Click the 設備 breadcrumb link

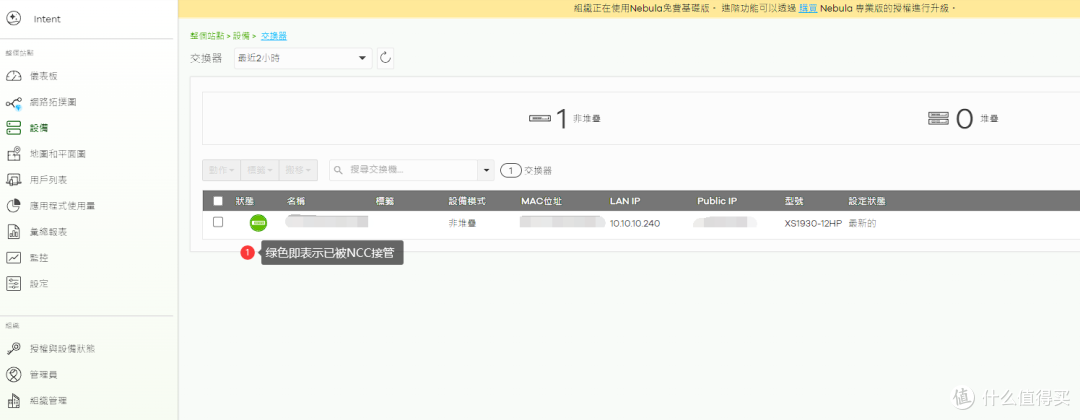tap(241, 36)
